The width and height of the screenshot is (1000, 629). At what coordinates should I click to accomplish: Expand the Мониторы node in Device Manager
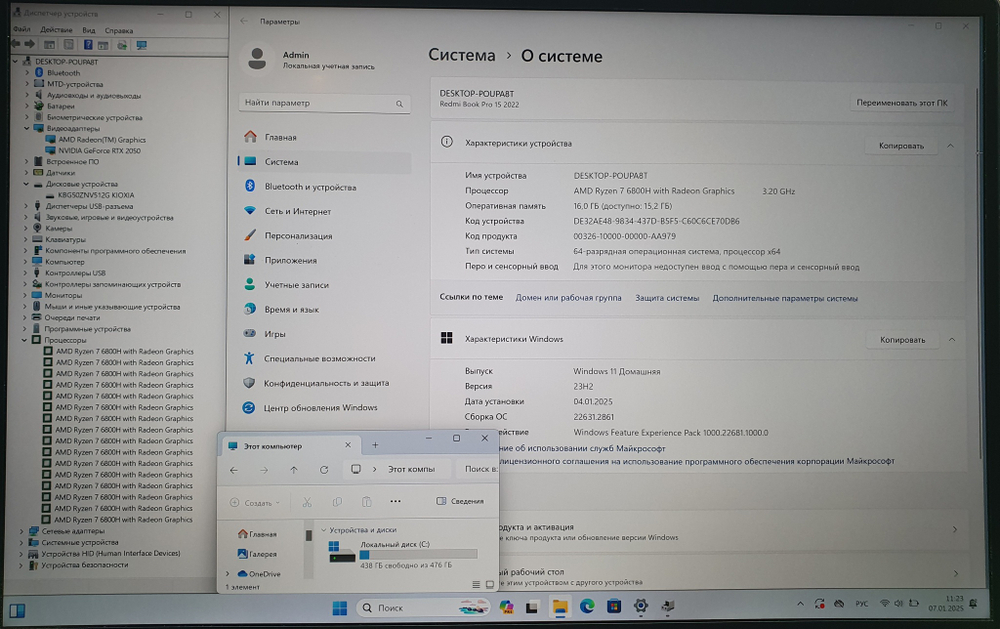click(x=24, y=295)
